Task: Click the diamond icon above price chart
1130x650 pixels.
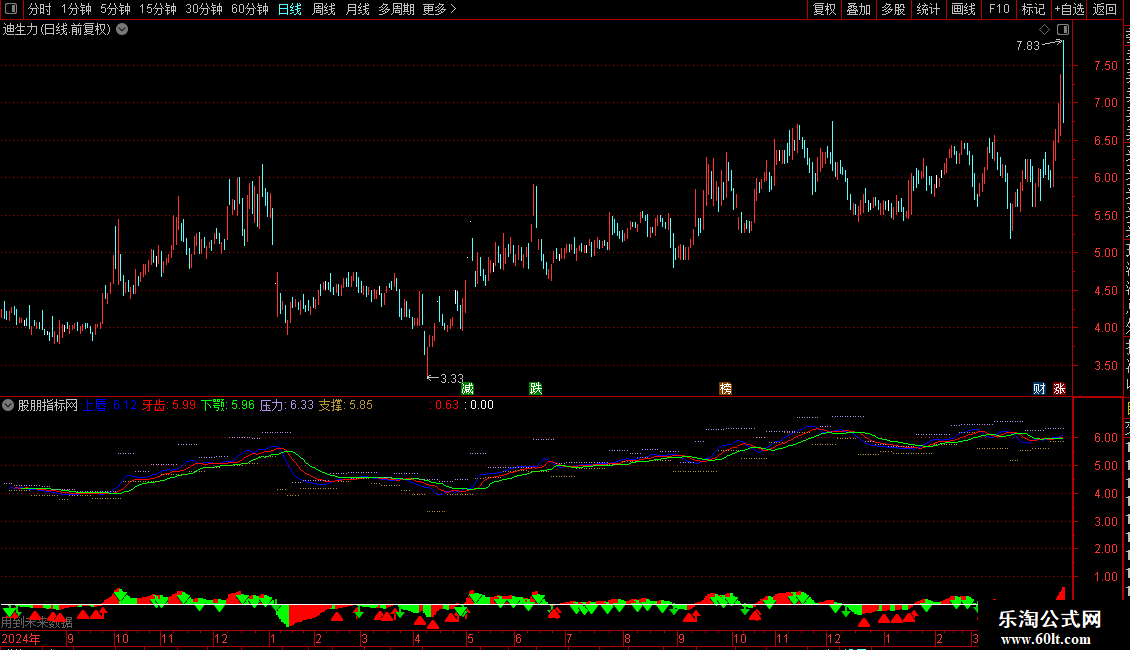Action: tap(1044, 30)
